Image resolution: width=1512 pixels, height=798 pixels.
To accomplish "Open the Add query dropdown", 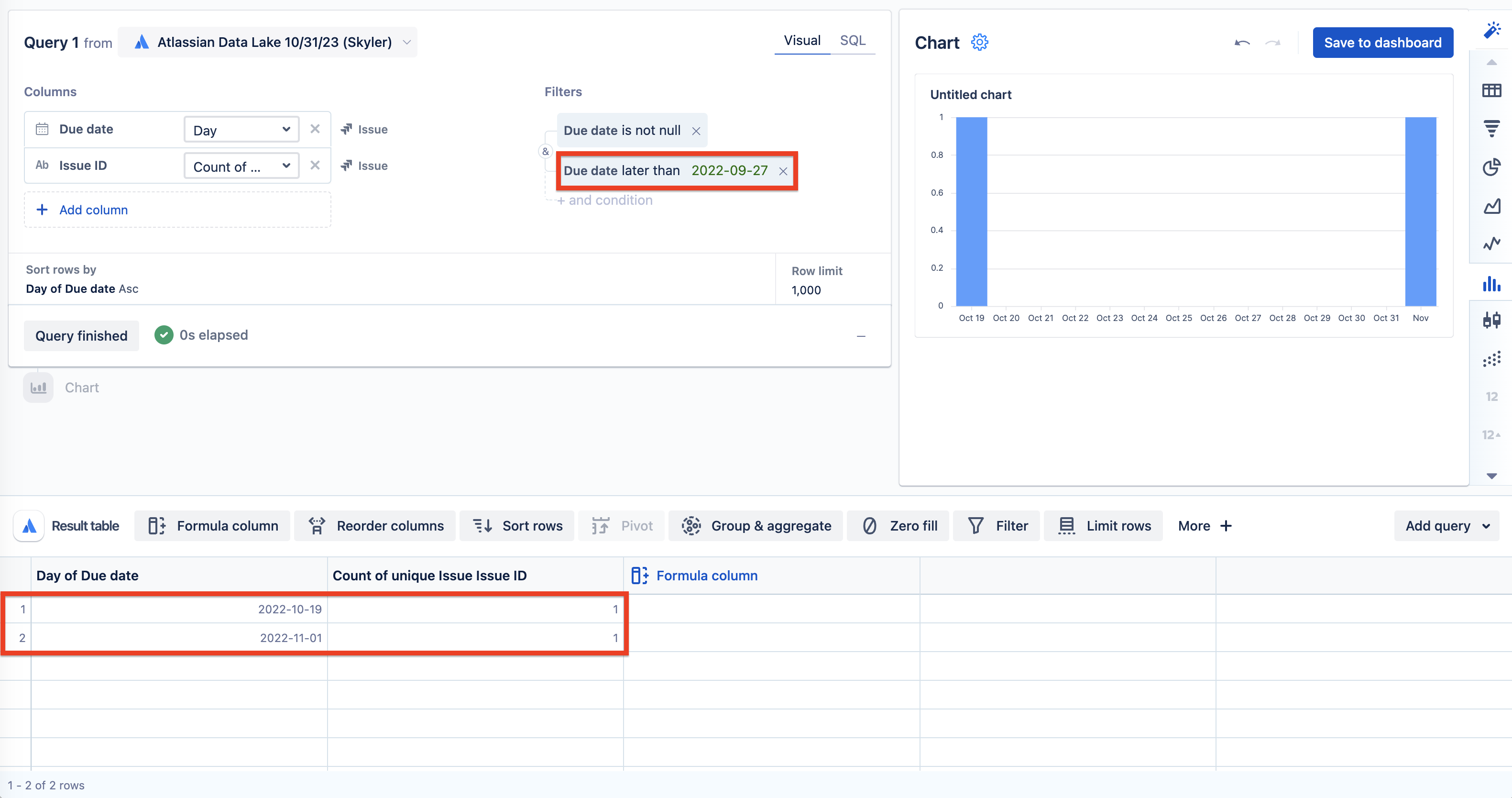I will pyautogui.click(x=1446, y=525).
